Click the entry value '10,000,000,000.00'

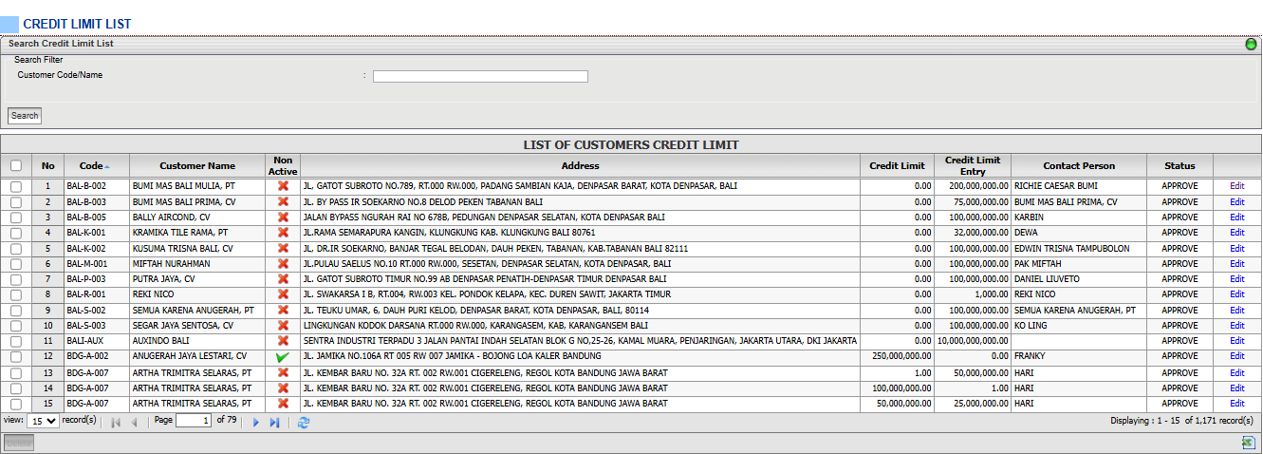(x=973, y=341)
